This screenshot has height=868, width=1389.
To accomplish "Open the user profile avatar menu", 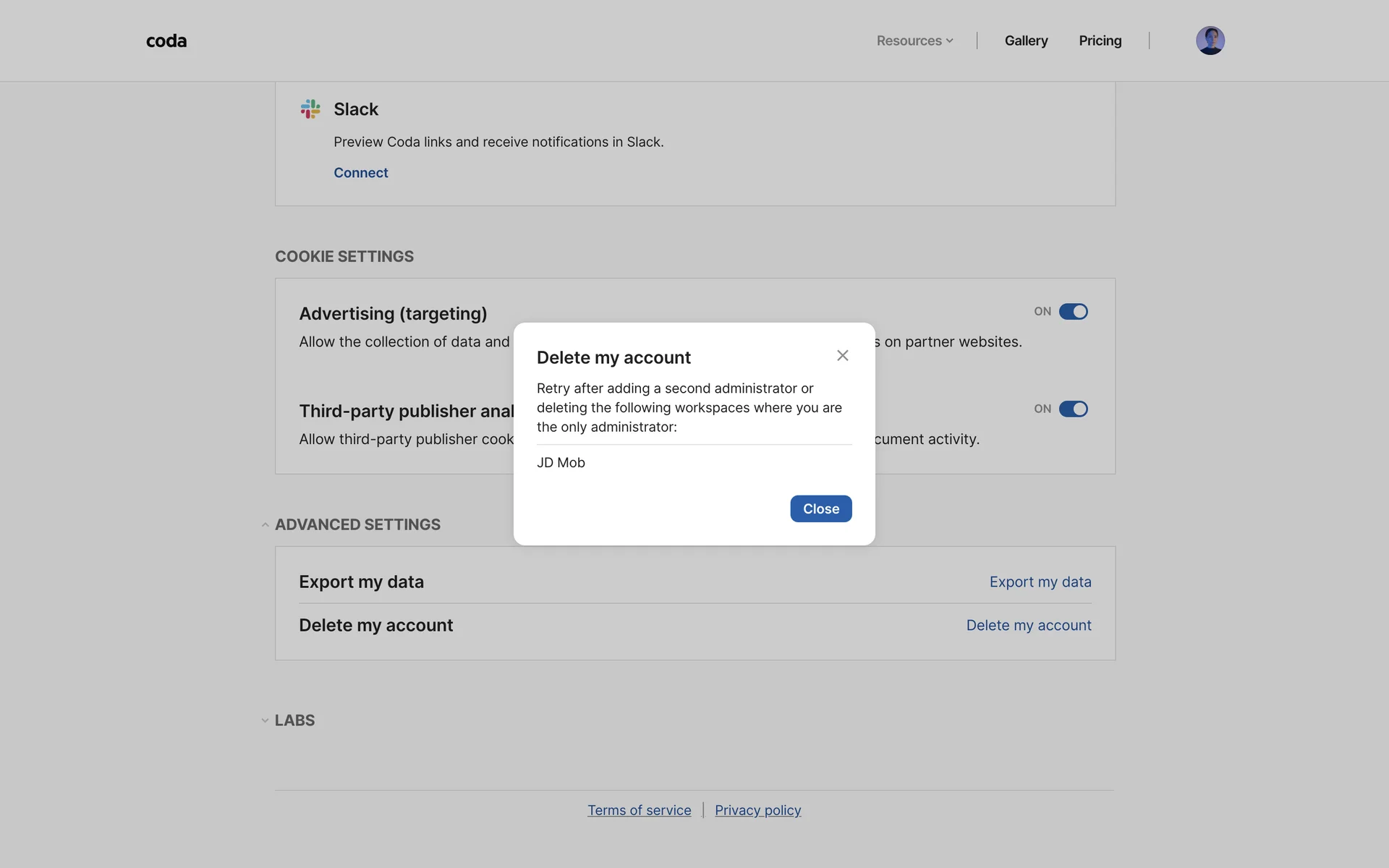I will pos(1210,41).
